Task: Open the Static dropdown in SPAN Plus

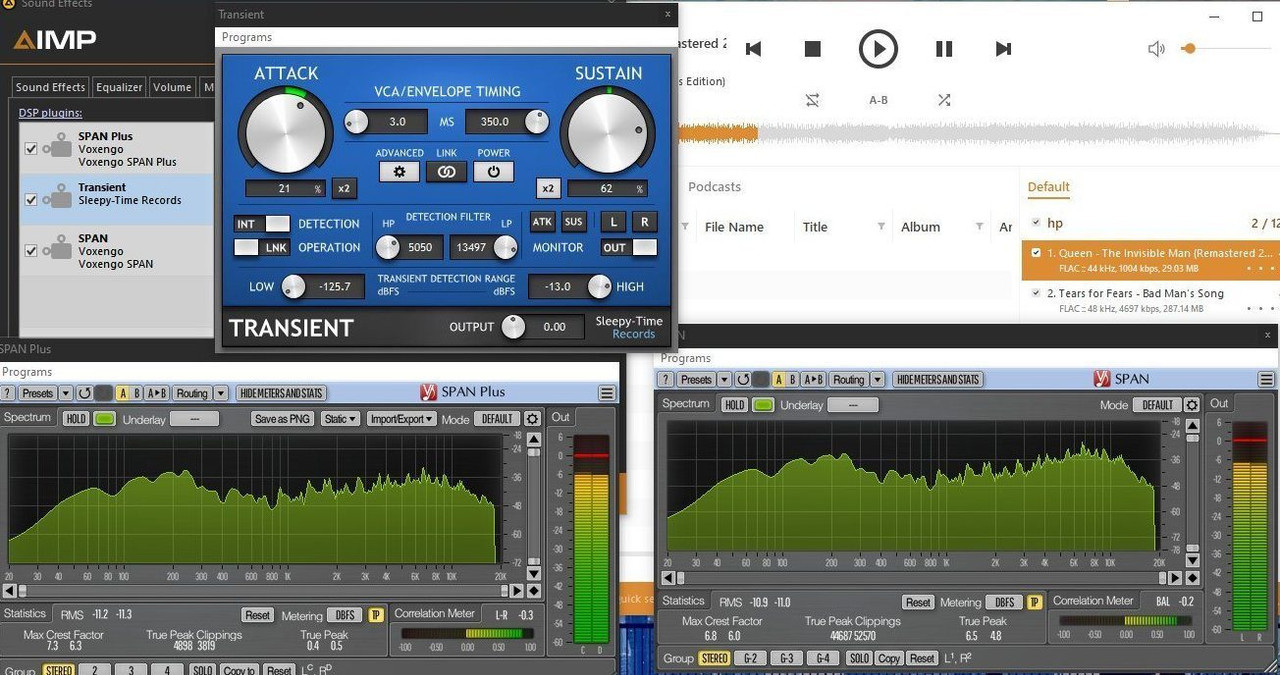Action: [x=340, y=419]
